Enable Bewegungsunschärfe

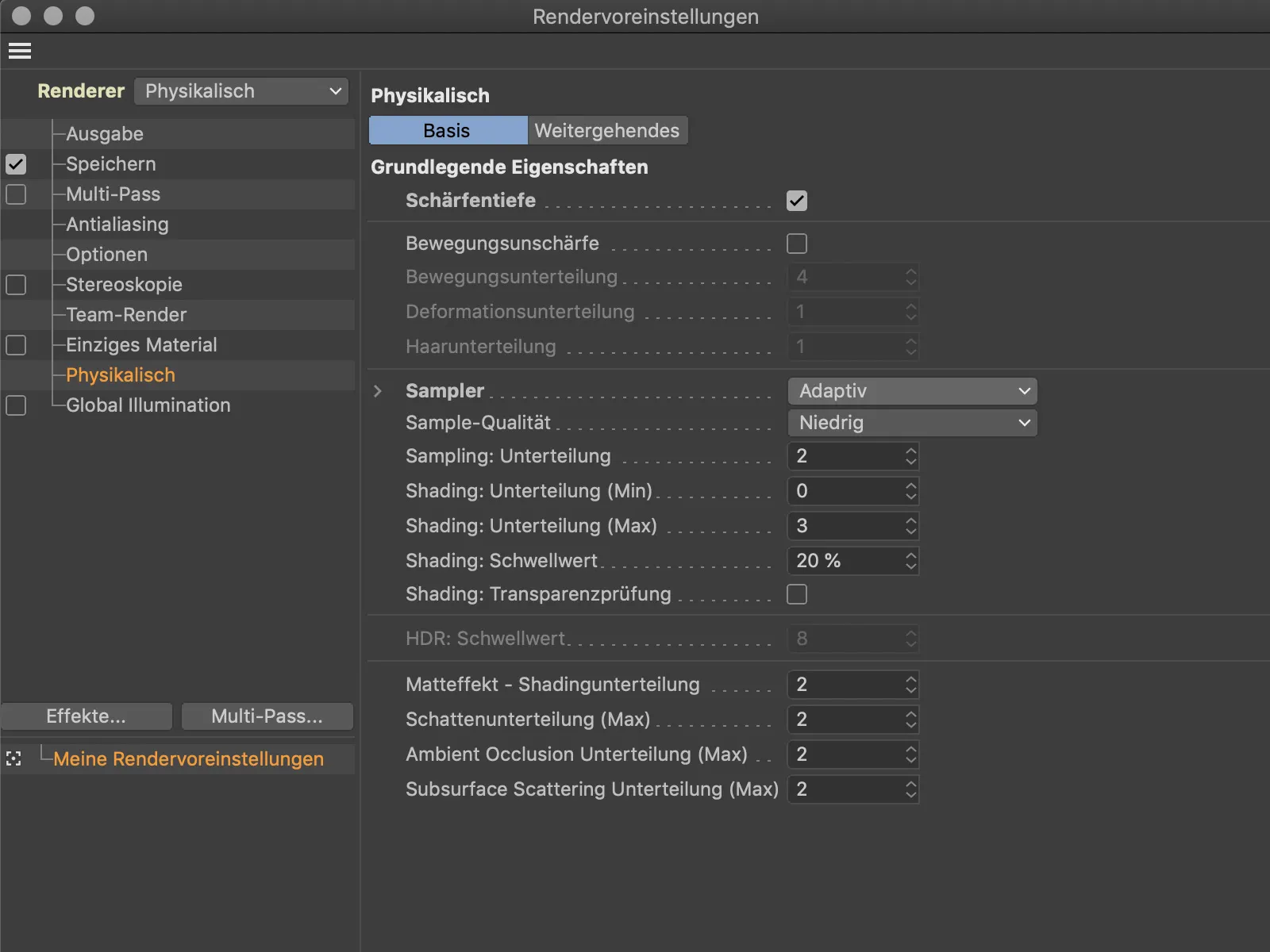796,244
